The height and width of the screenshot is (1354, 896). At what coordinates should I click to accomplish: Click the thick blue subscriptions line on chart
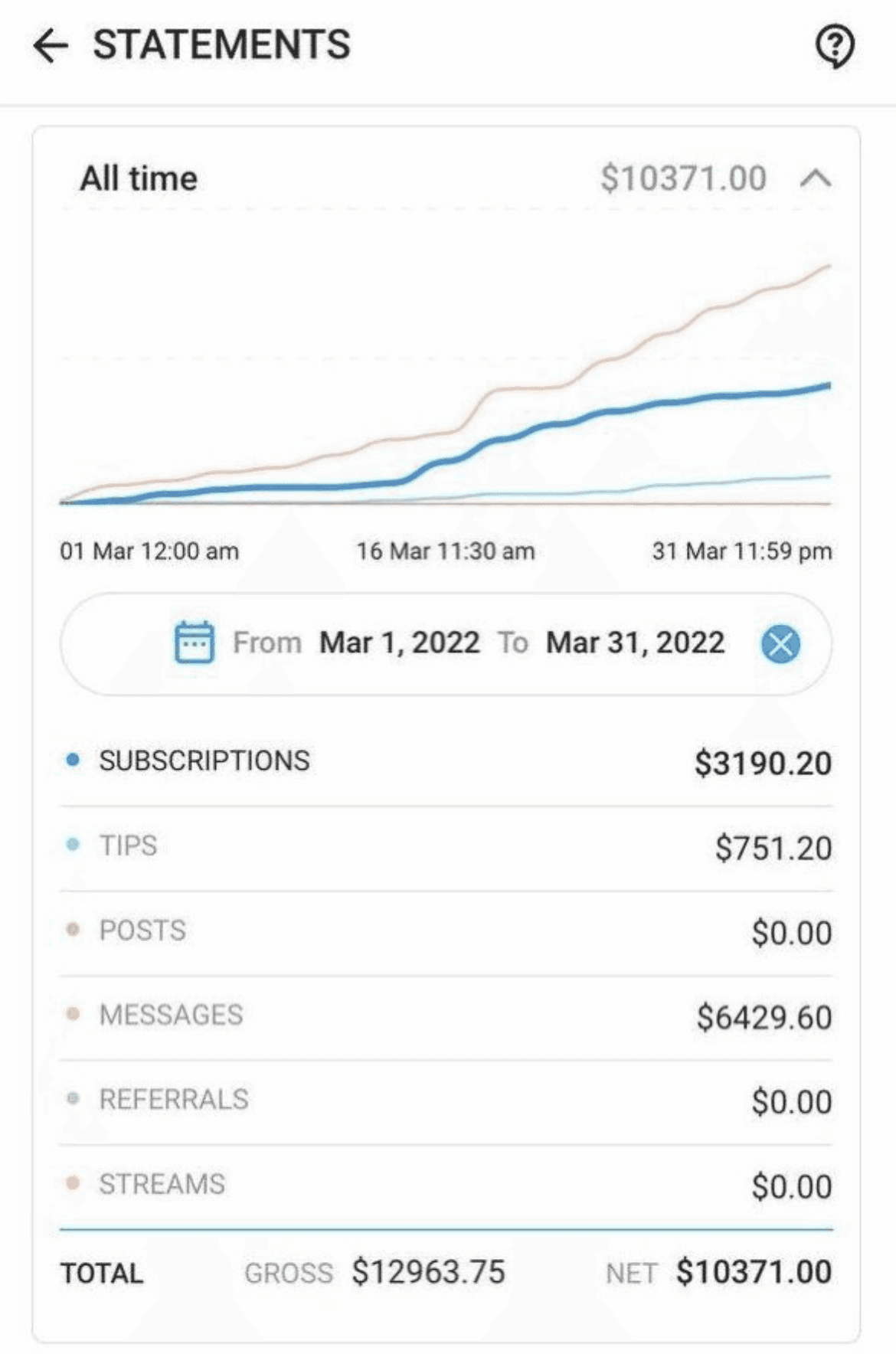pos(613,411)
